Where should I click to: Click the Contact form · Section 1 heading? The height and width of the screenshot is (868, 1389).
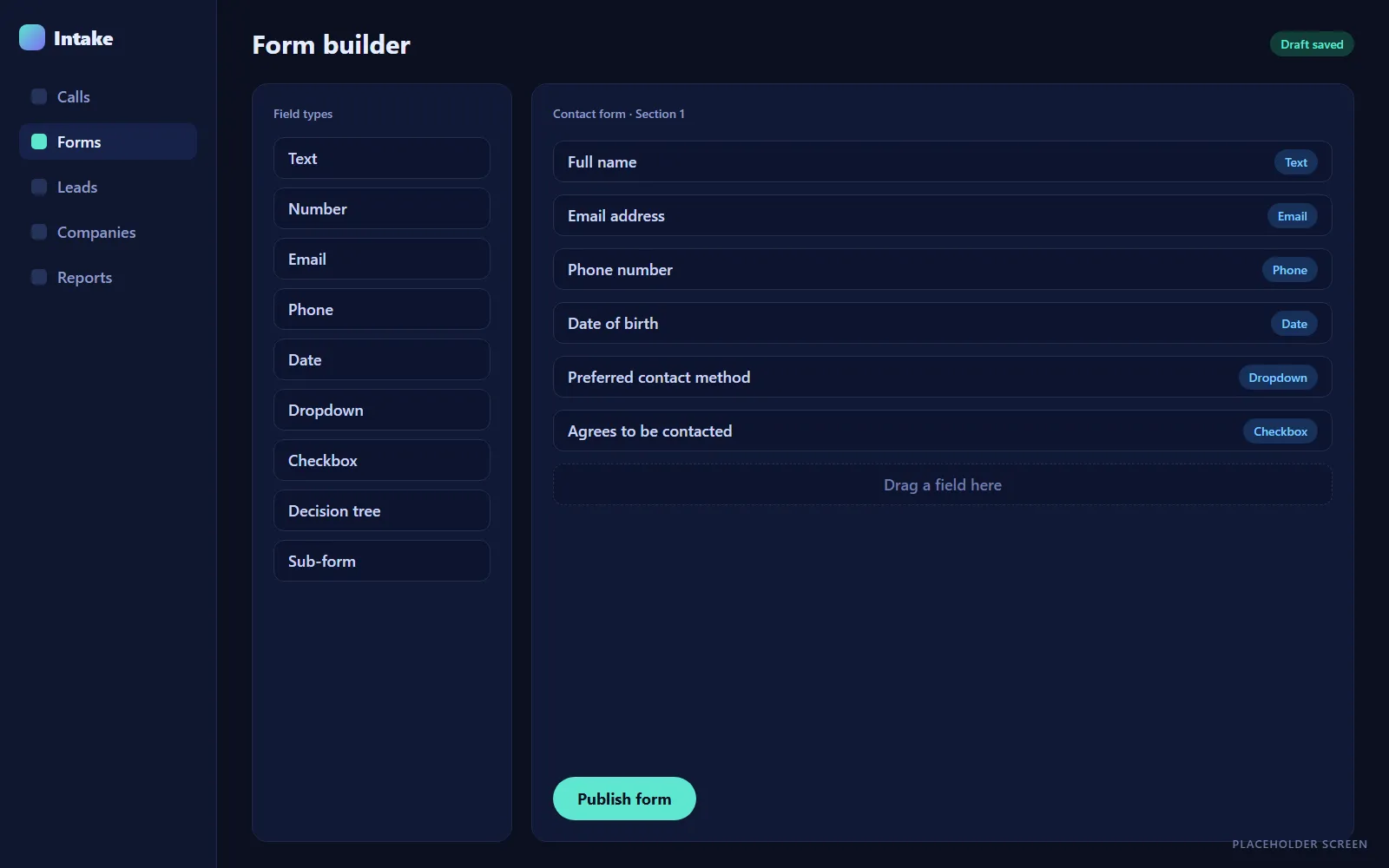click(x=619, y=114)
